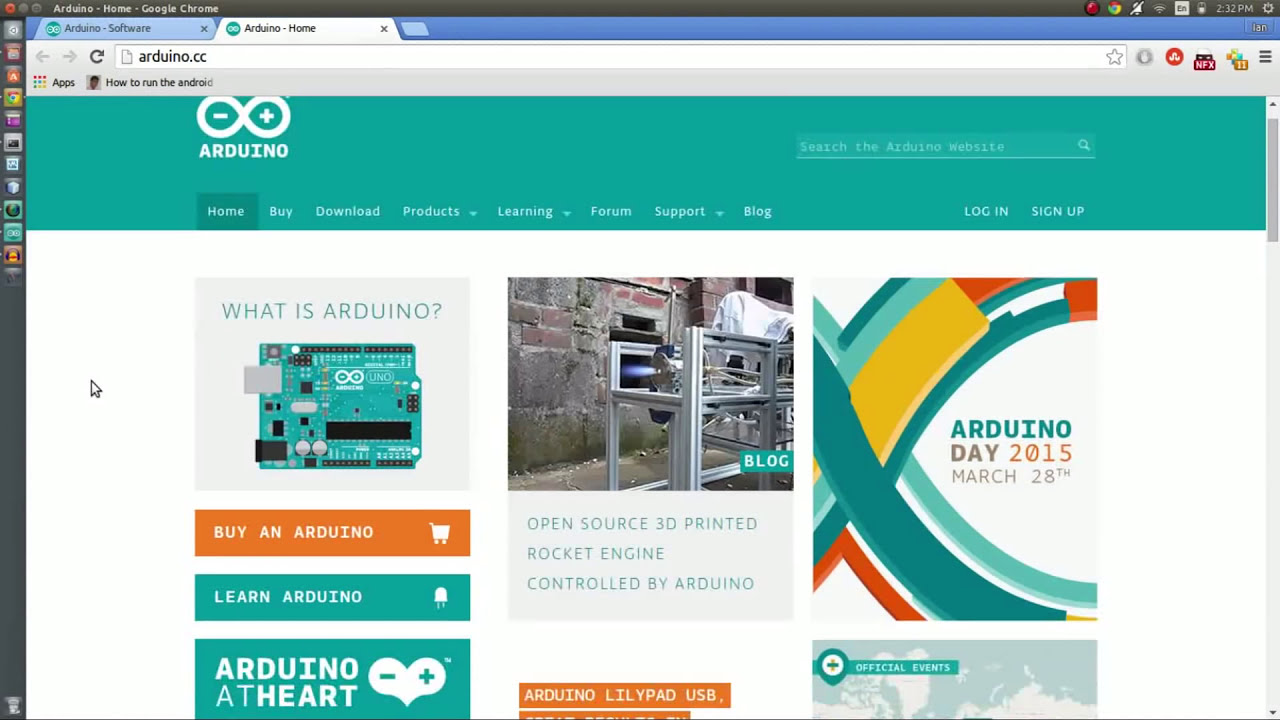The image size is (1280, 720).
Task: Click the browser back arrow
Action: click(x=42, y=57)
